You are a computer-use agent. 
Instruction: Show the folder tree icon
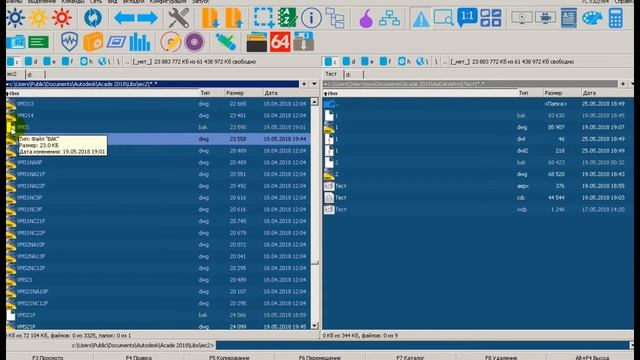[x=335, y=18]
